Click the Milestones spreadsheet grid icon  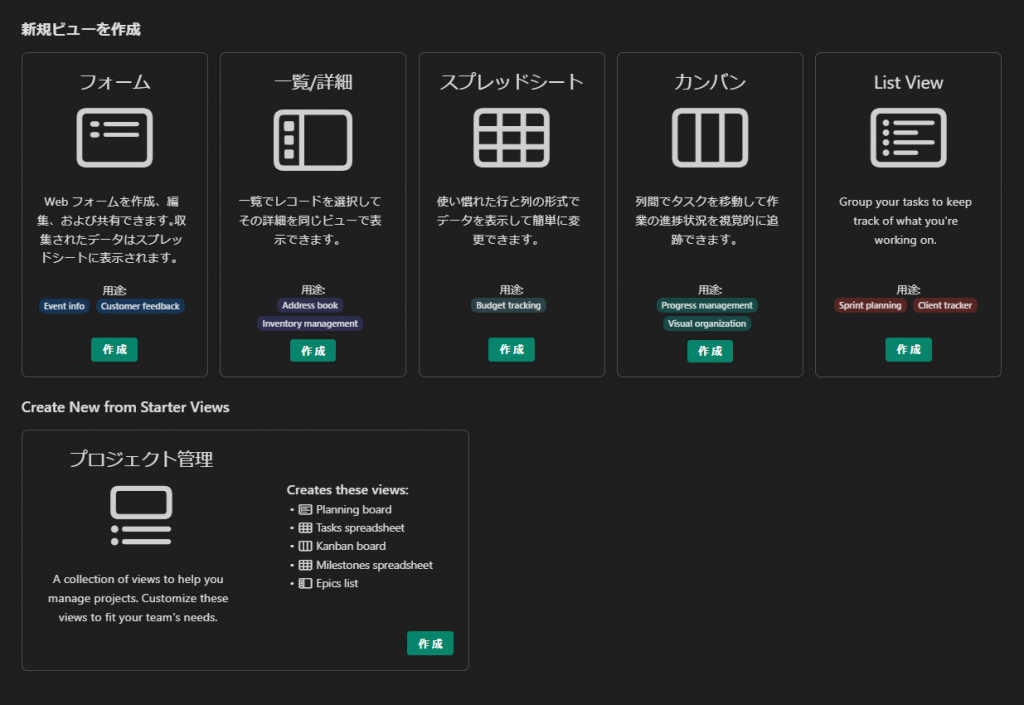click(305, 565)
